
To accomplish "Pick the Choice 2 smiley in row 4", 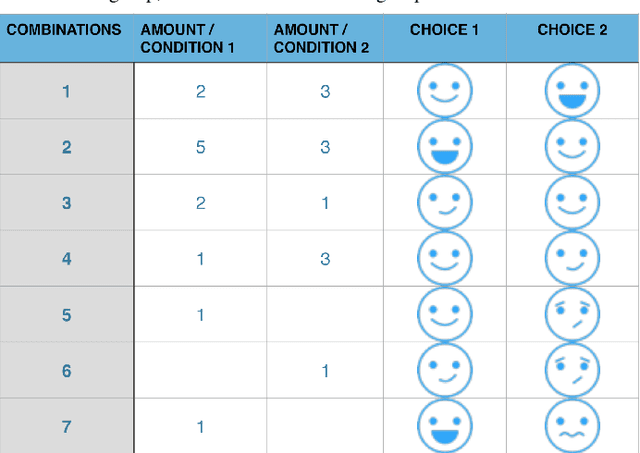I will click(572, 259).
